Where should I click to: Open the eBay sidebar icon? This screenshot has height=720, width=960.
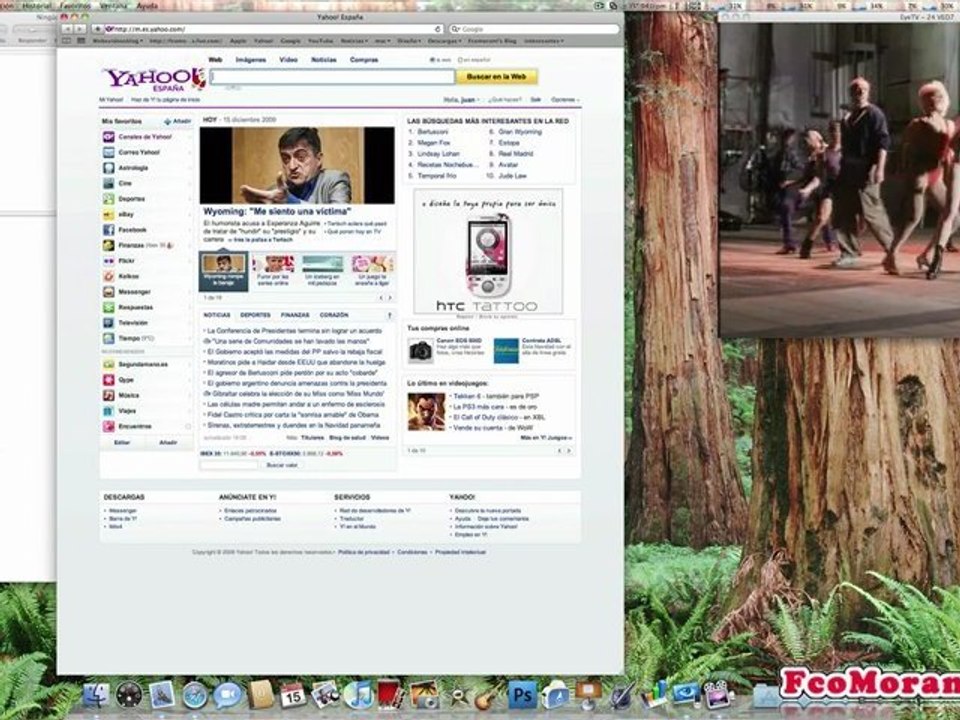[x=108, y=214]
